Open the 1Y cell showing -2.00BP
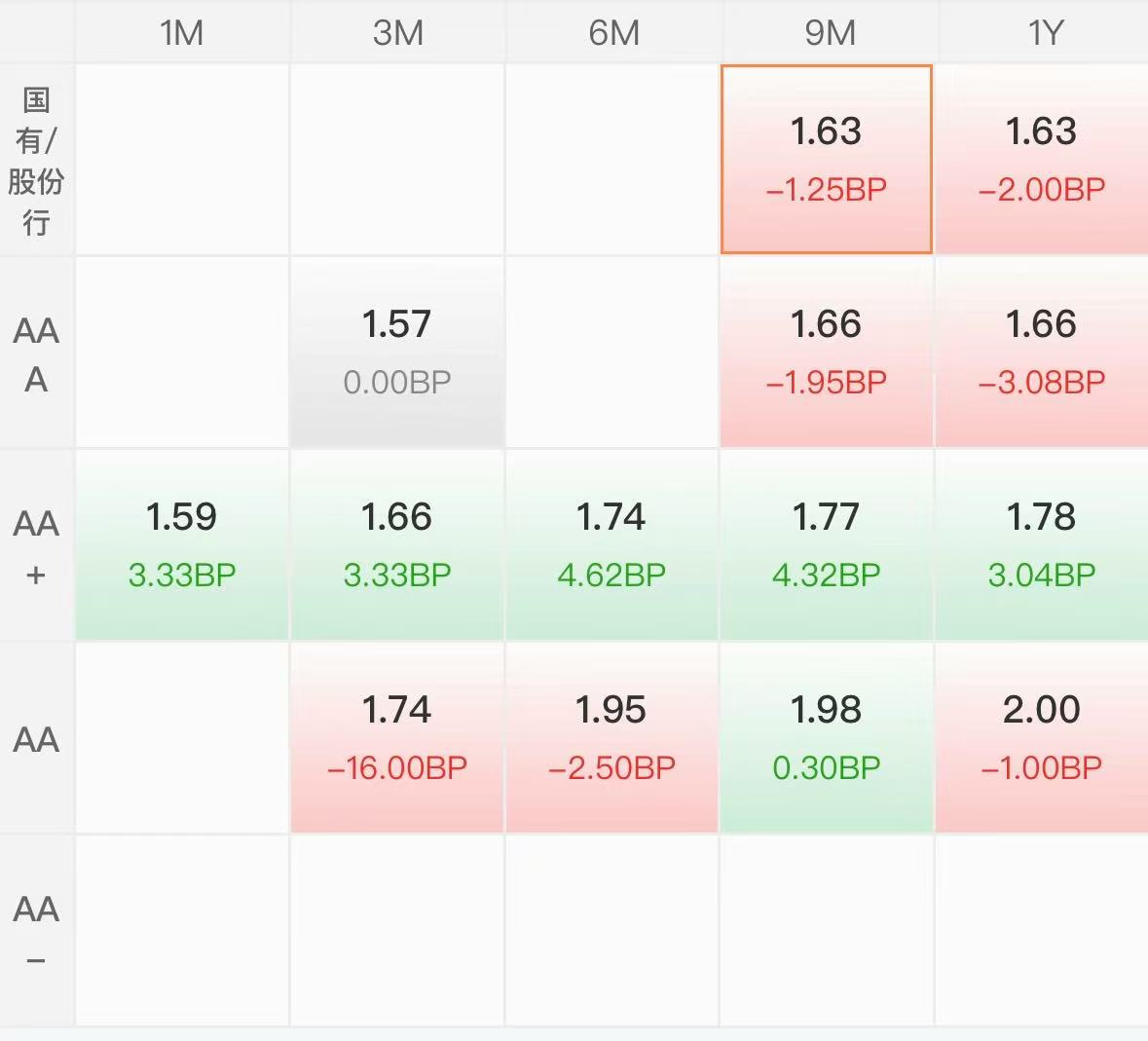 1042,159
